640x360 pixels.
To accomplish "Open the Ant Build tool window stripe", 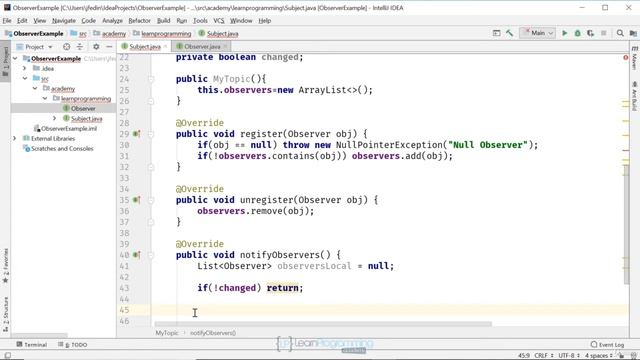I will 634,96.
